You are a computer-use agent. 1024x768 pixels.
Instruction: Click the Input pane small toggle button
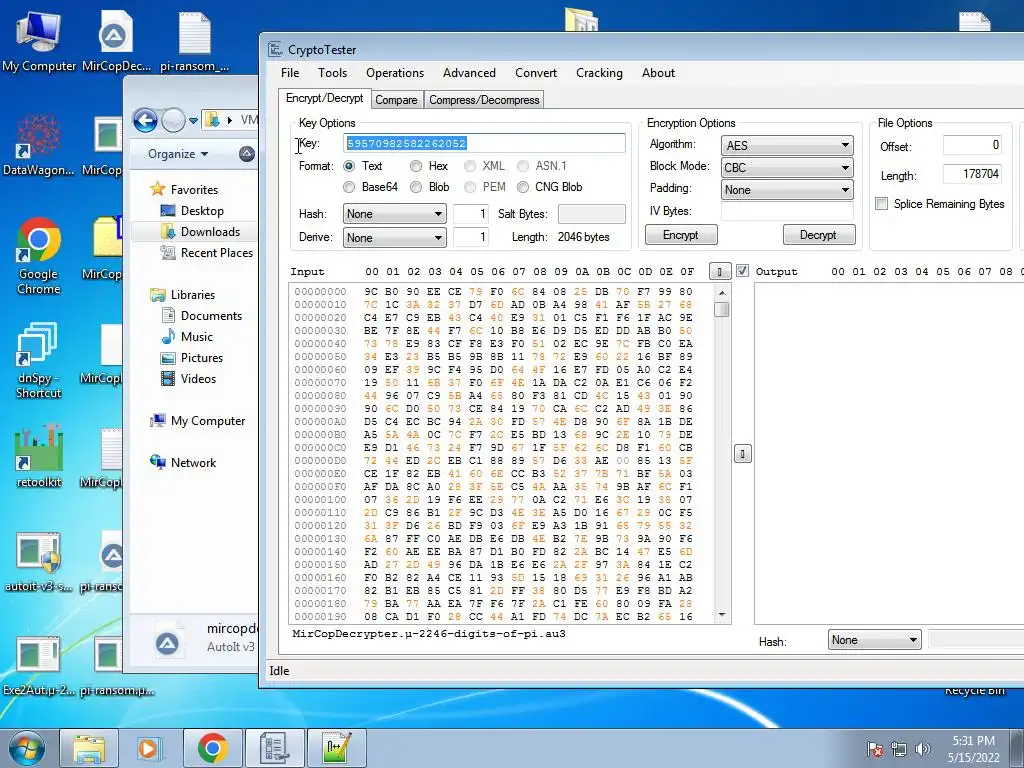720,271
